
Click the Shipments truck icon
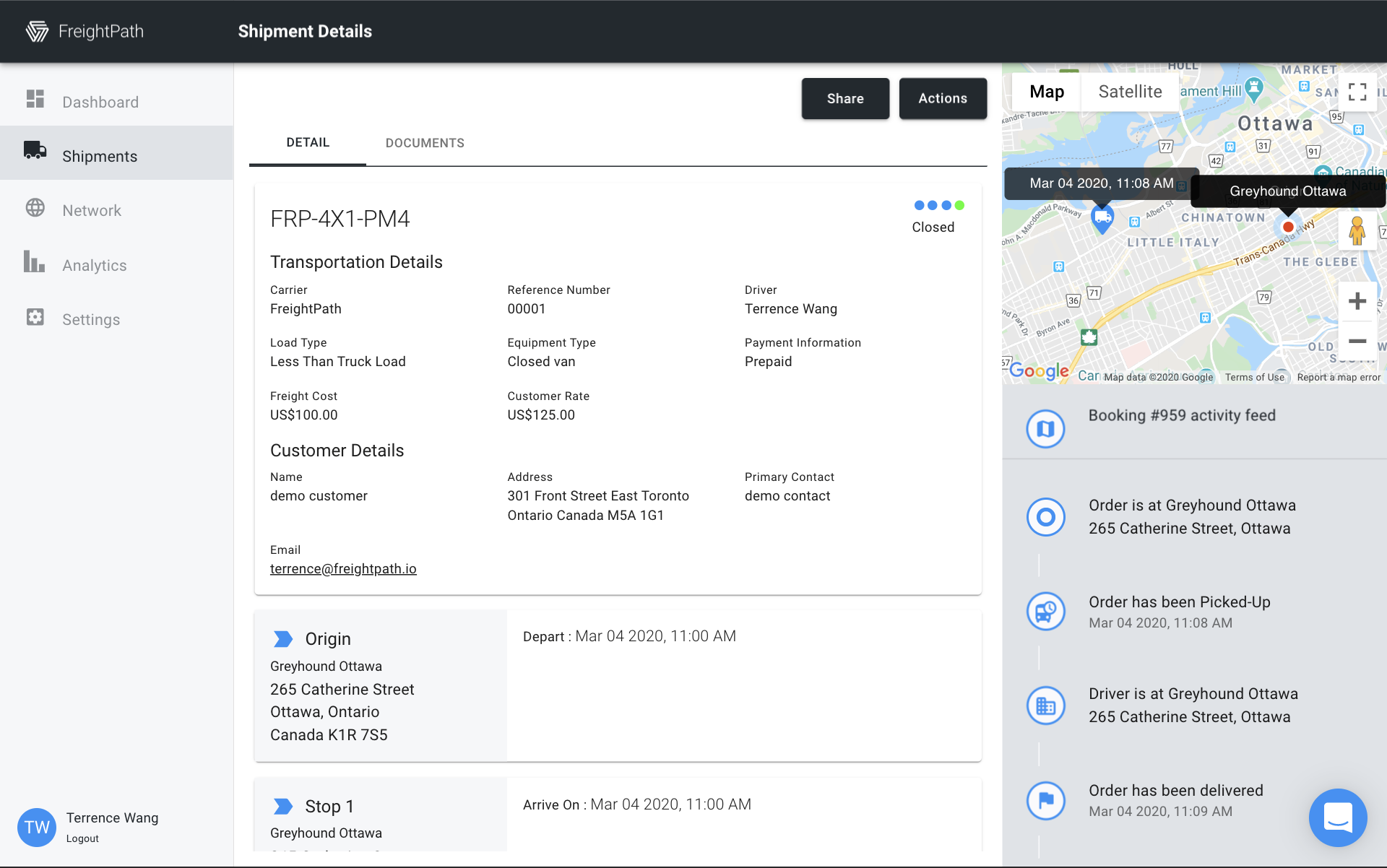click(35, 150)
